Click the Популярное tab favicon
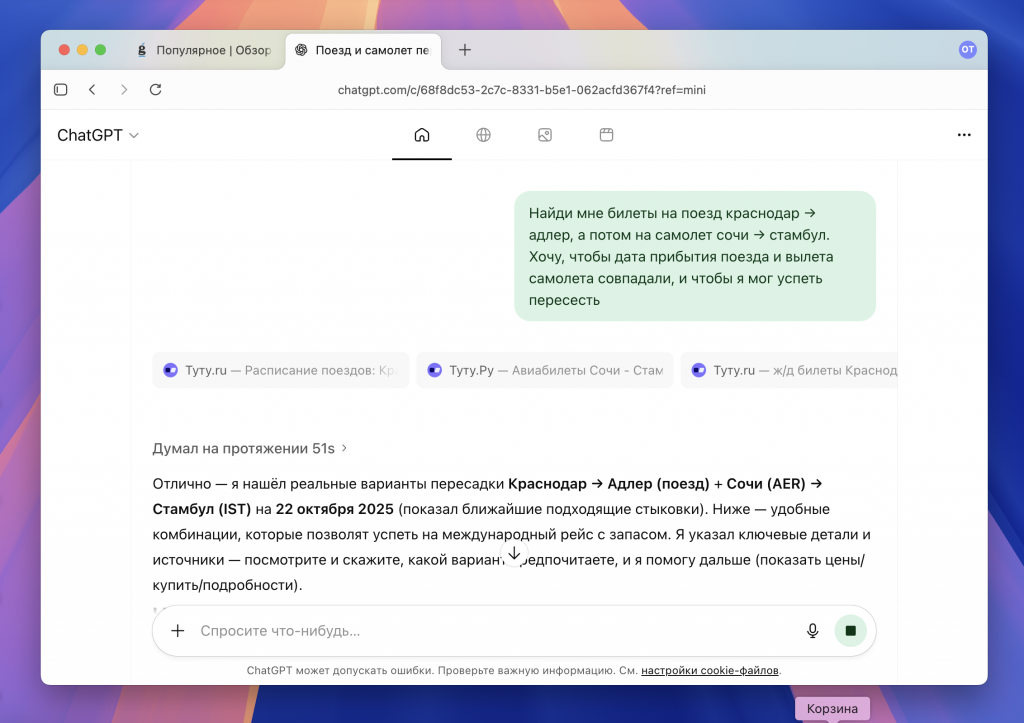This screenshot has width=1024, height=723. click(x=142, y=50)
